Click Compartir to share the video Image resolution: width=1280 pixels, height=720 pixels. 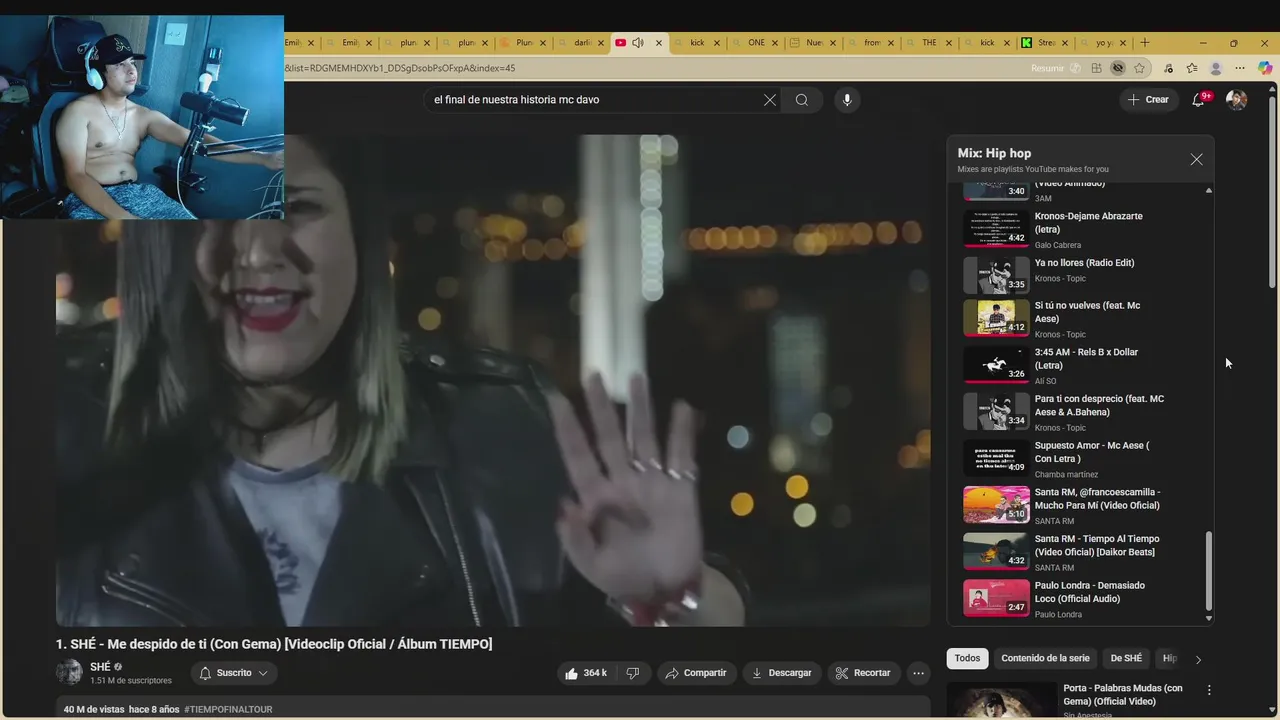(x=696, y=673)
